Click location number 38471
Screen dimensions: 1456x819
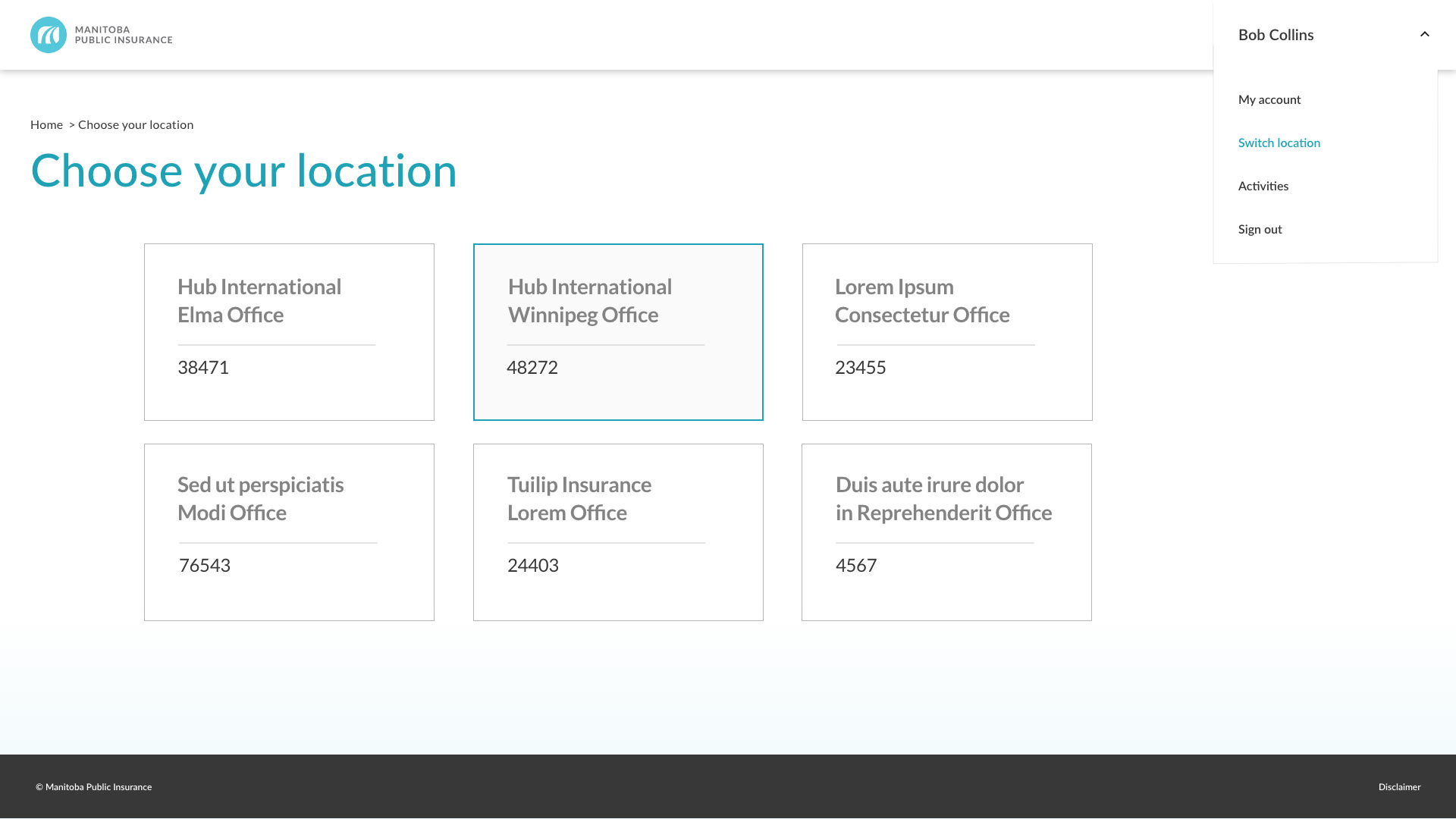pos(203,368)
